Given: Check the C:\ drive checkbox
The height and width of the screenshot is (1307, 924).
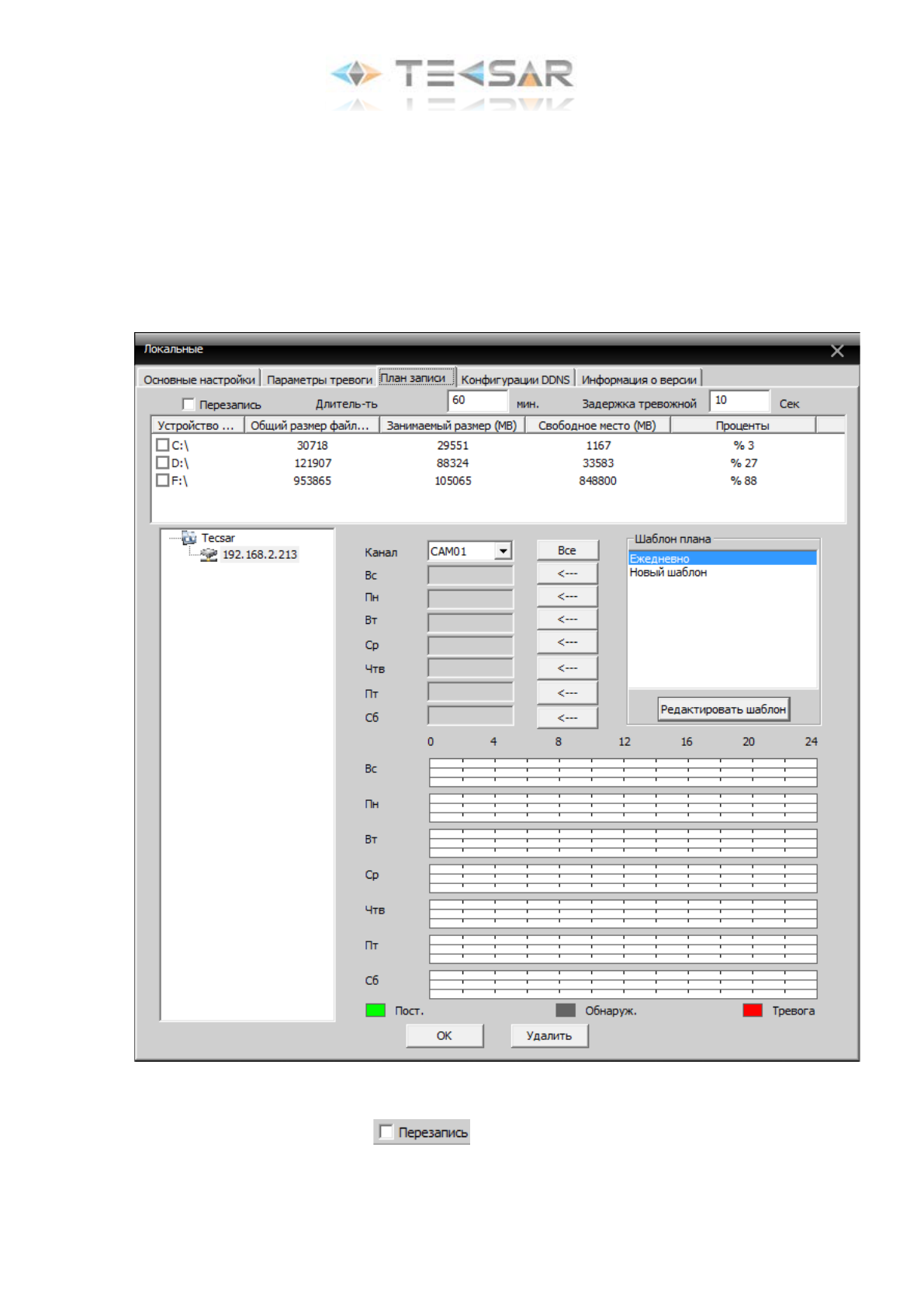Looking at the screenshot, I should click(x=162, y=445).
